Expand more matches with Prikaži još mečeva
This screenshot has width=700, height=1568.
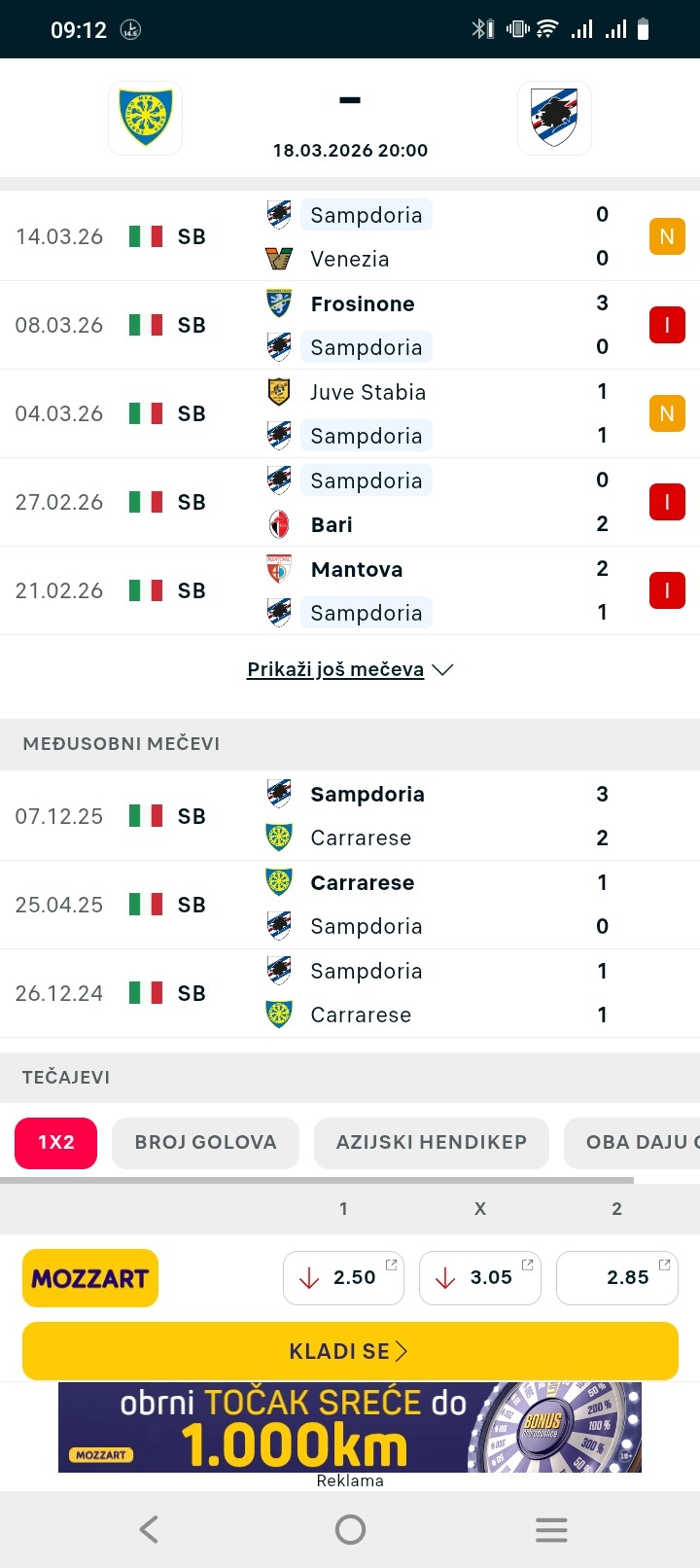(x=335, y=669)
